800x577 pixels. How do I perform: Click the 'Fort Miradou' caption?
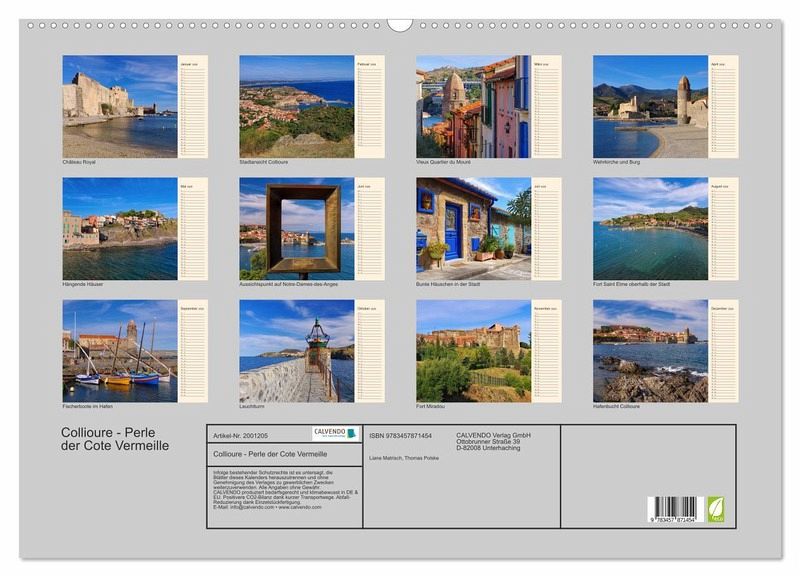[430, 406]
